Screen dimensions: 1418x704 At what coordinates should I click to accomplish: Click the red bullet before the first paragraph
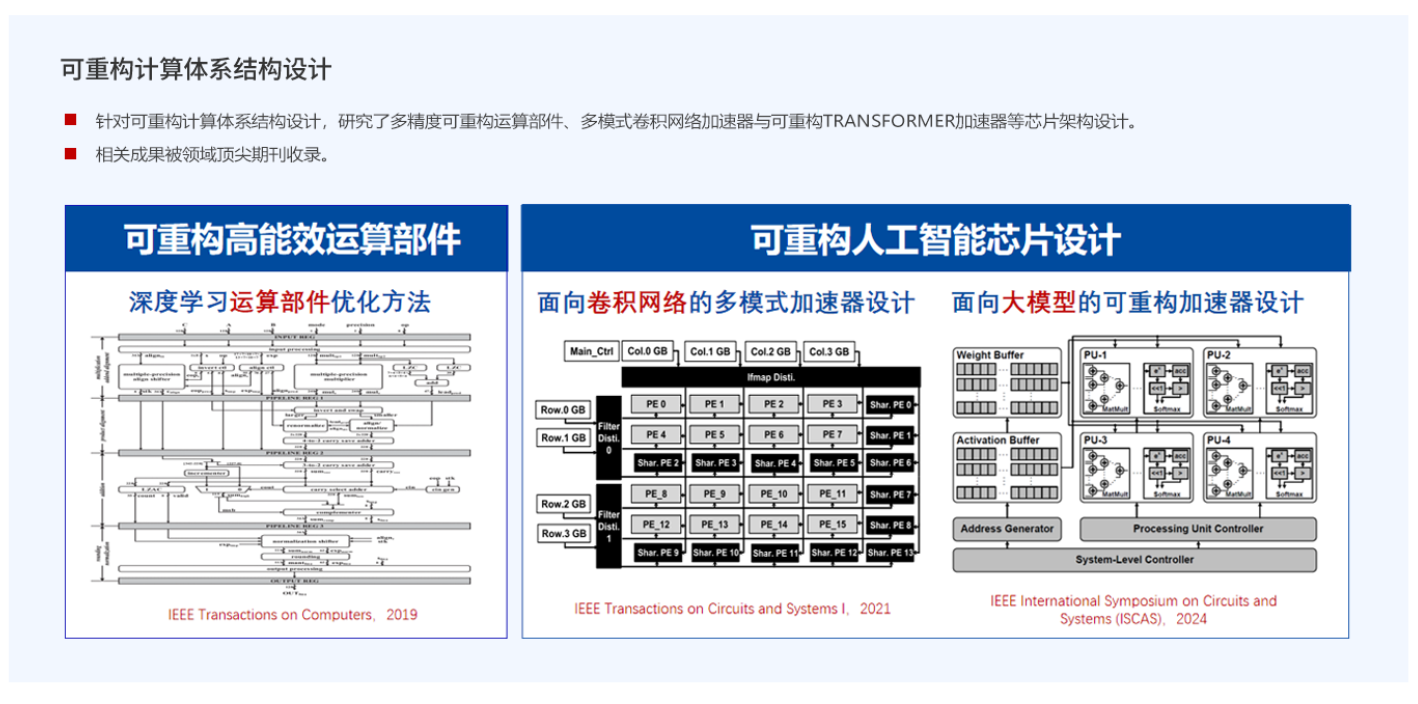(x=70, y=120)
